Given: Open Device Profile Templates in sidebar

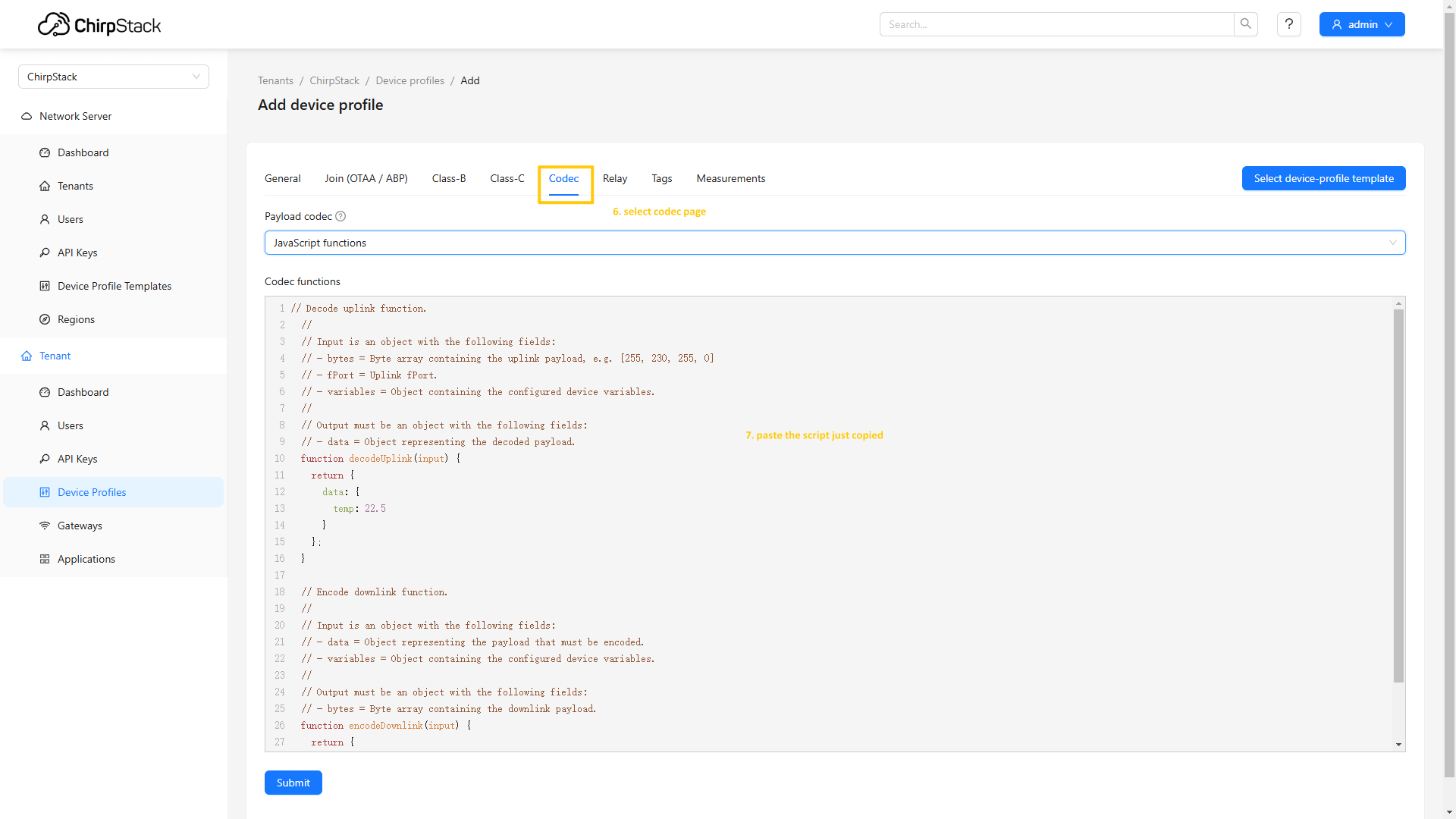Looking at the screenshot, I should (x=115, y=286).
